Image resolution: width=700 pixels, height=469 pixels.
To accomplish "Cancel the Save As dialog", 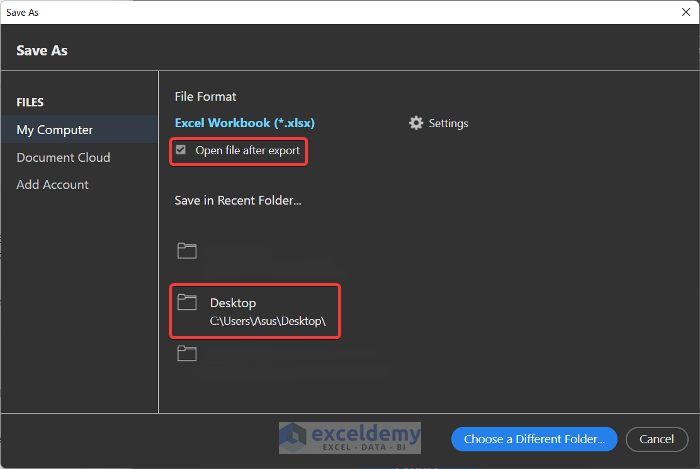I will 656,439.
